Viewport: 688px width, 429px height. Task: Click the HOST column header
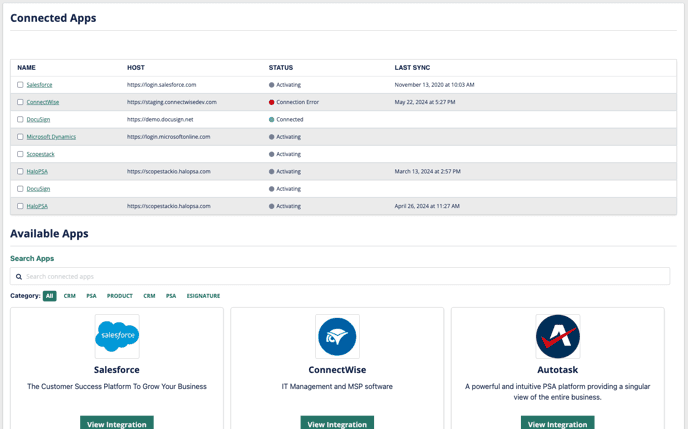pos(136,68)
